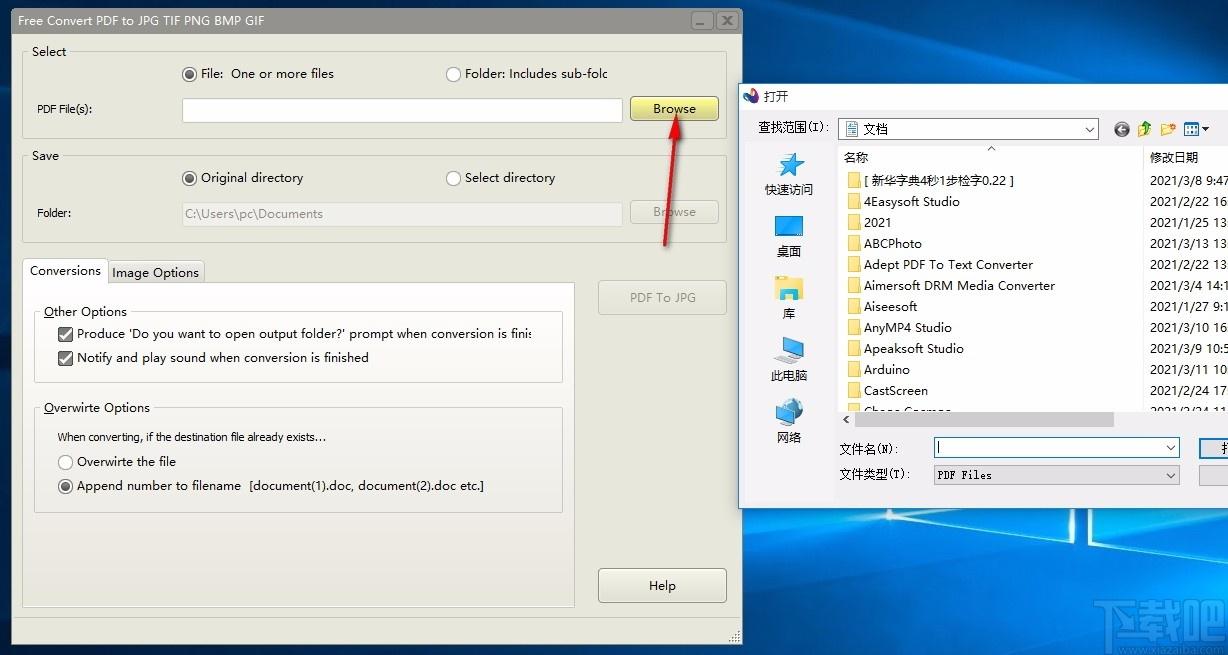
Task: Go up one folder level in Open dialog
Action: click(1145, 129)
